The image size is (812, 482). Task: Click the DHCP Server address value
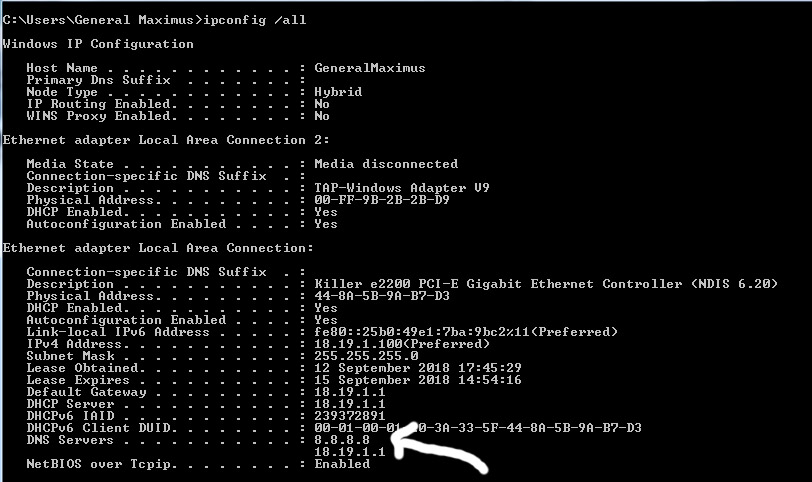point(350,404)
